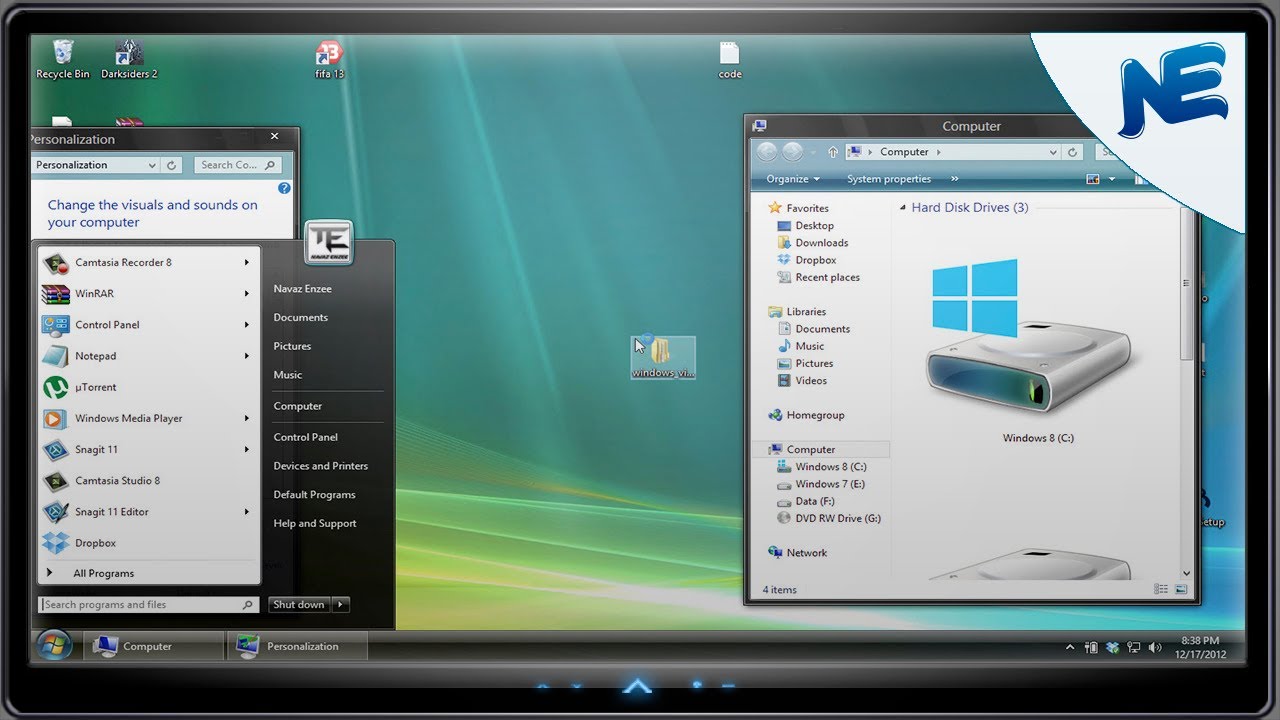Select Downloads under Favorites in Computer window
Image resolution: width=1280 pixels, height=720 pixels.
[x=822, y=243]
